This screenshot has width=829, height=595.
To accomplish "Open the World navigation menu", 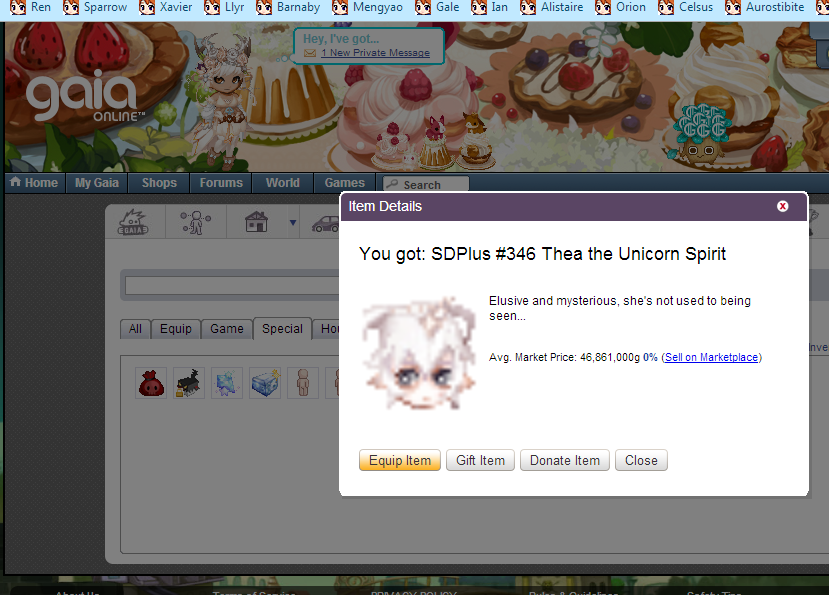I will coord(283,183).
